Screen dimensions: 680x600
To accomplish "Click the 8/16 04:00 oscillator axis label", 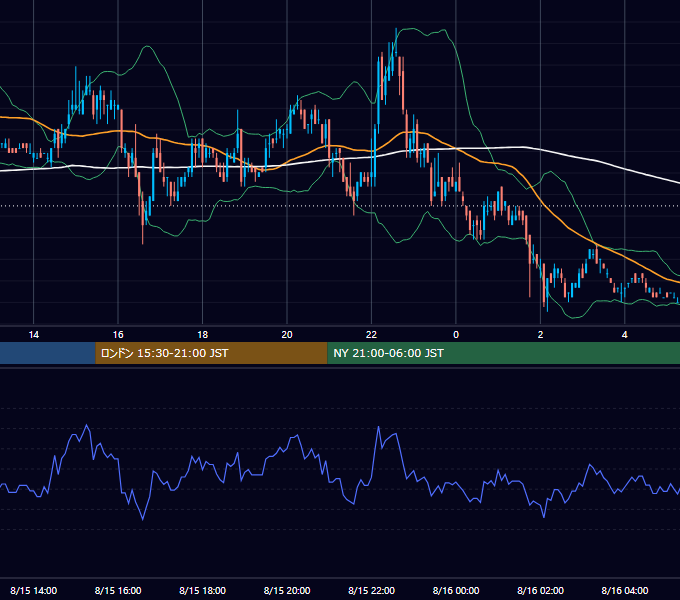I will (x=624, y=590).
